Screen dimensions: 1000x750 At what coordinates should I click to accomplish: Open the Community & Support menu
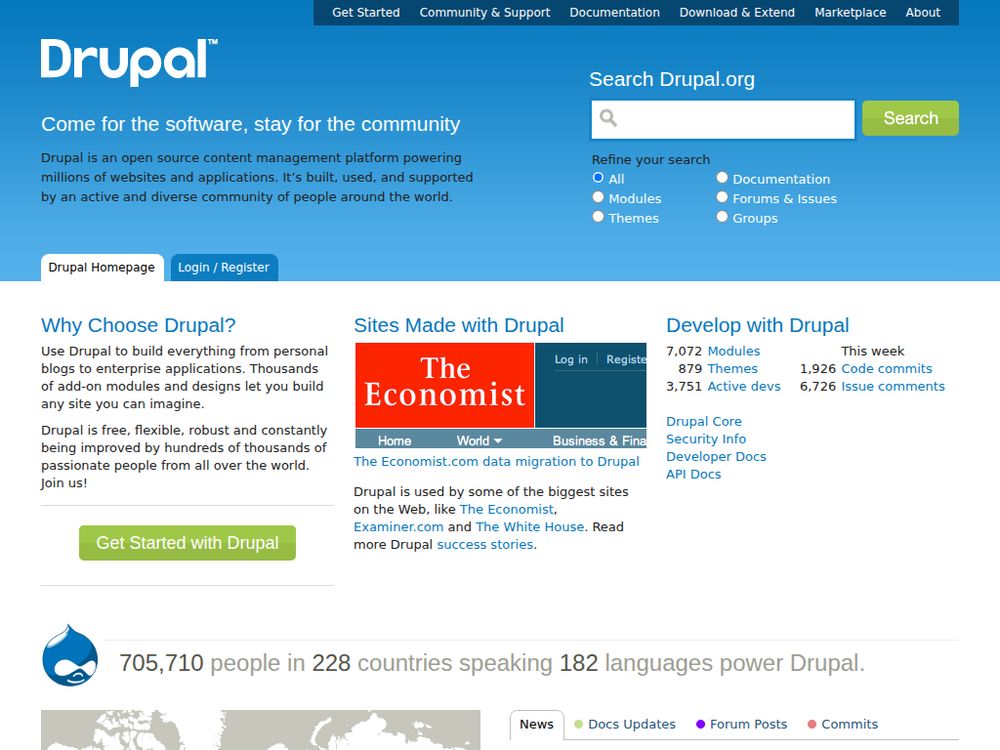[485, 12]
